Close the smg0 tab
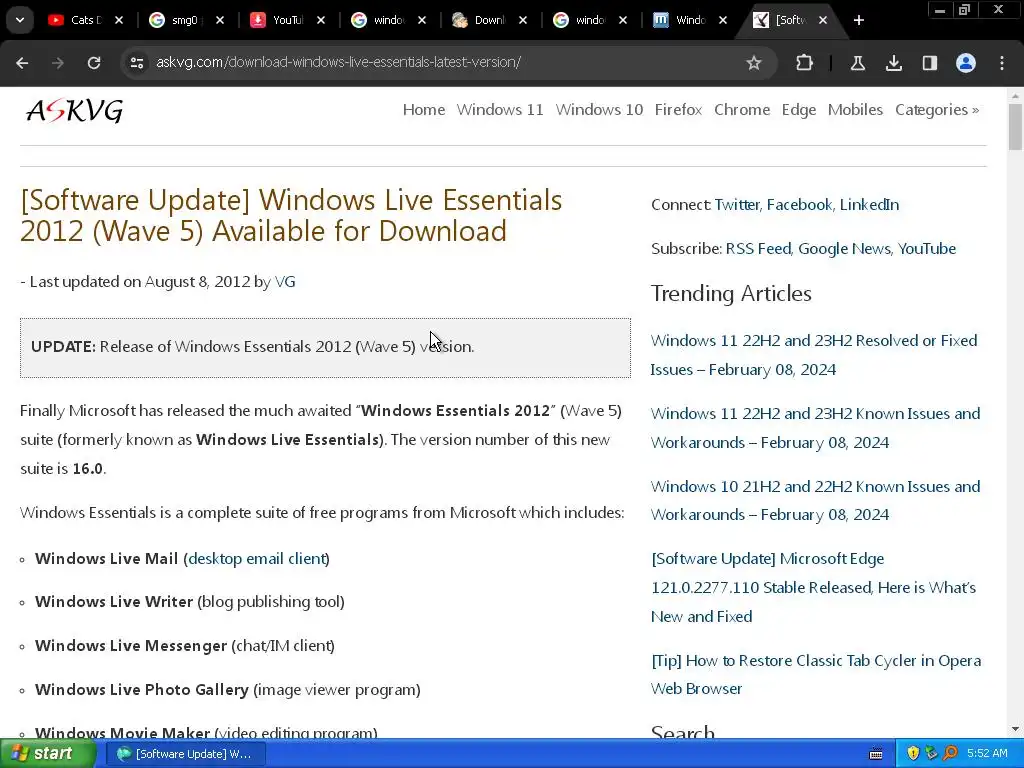This screenshot has width=1024, height=768. point(220,20)
